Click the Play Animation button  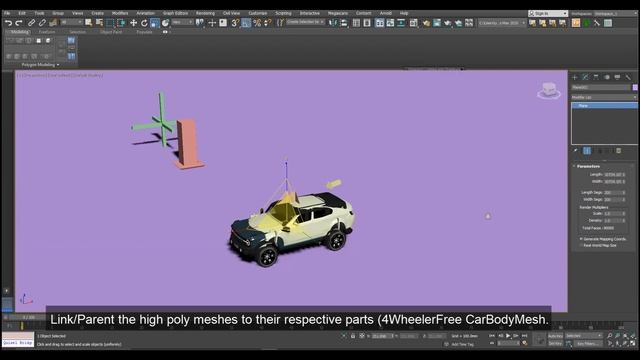click(508, 336)
